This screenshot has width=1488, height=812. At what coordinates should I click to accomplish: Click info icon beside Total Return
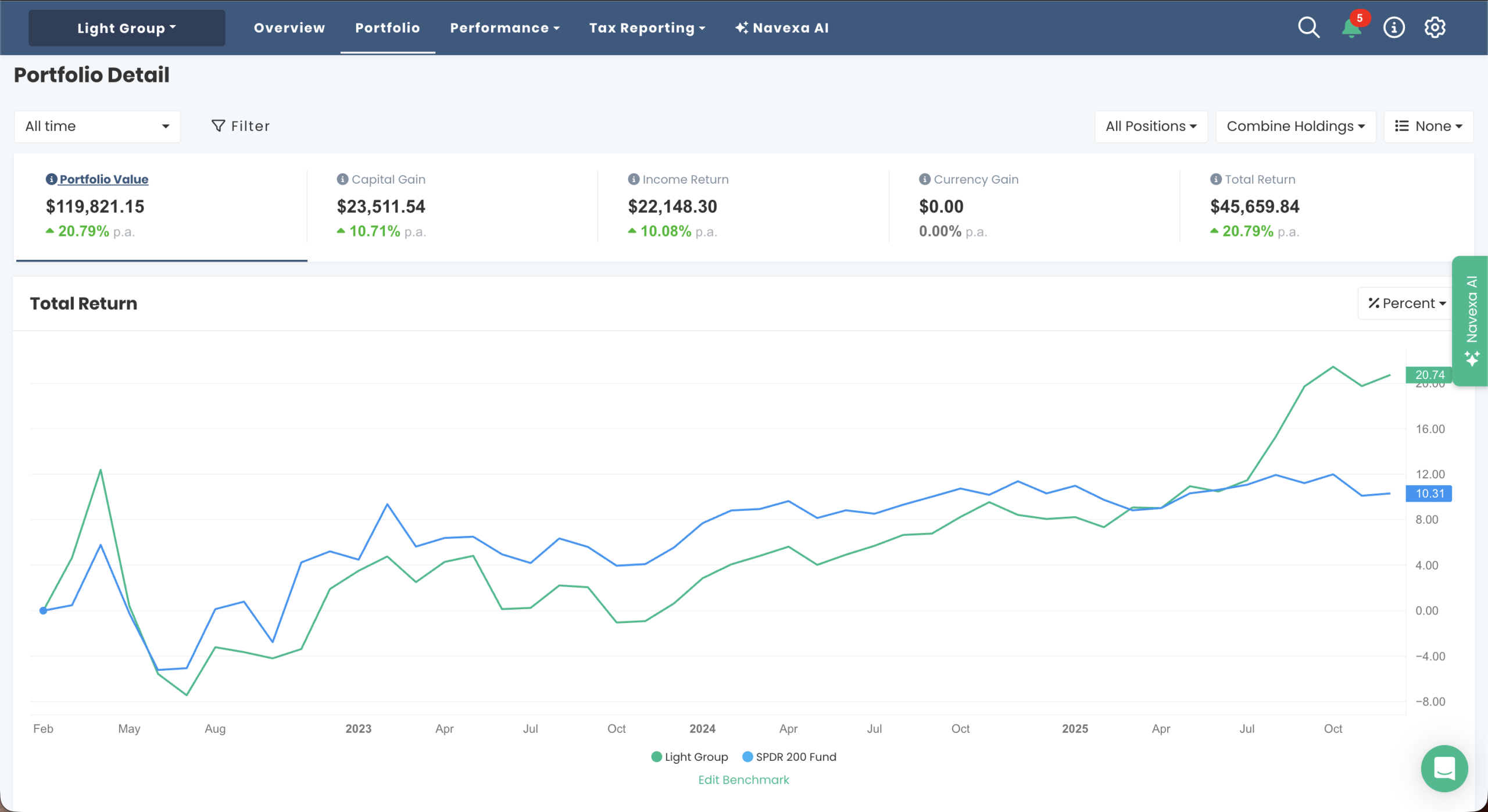pos(1215,179)
